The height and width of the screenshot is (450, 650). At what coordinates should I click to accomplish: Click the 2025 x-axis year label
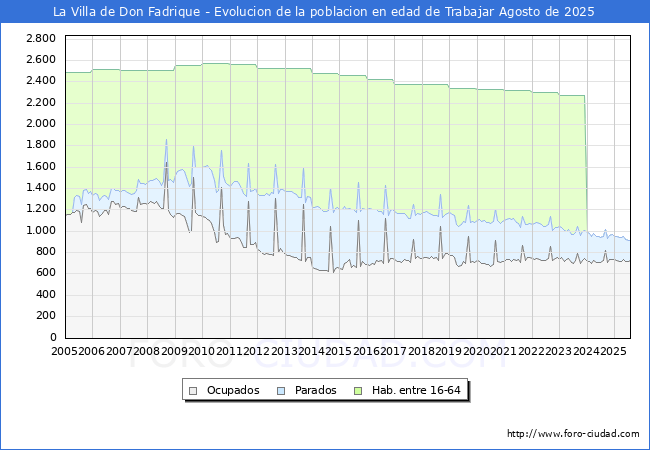[x=614, y=351]
